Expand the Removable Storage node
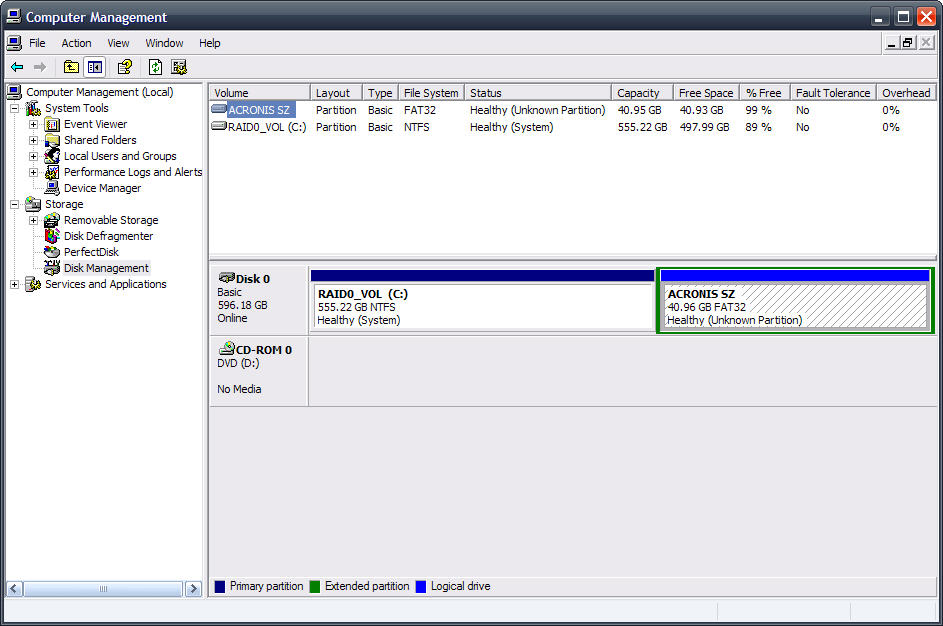Image resolution: width=943 pixels, height=626 pixels. (34, 221)
